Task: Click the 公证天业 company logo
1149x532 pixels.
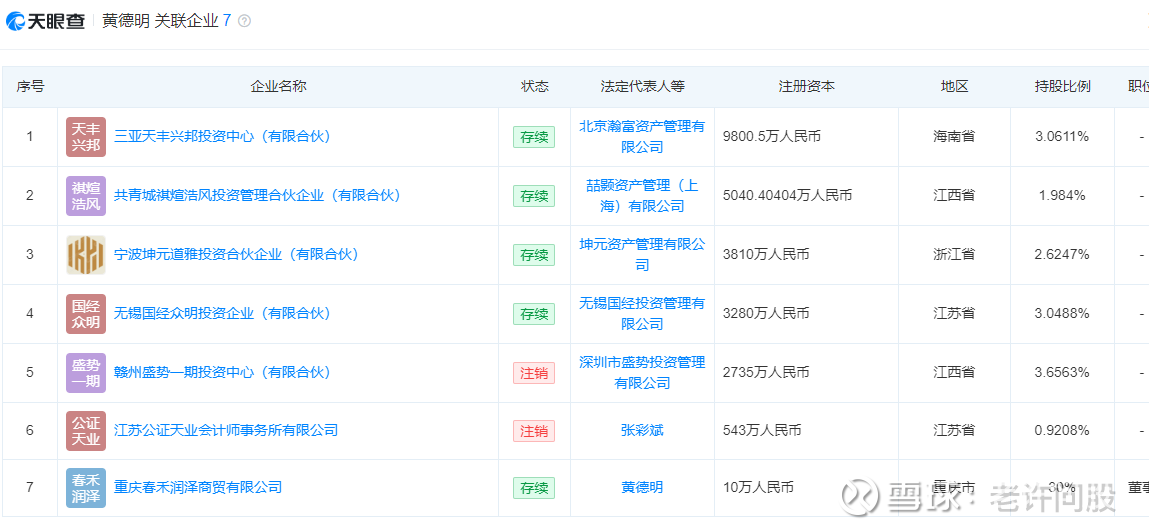Action: [x=86, y=431]
